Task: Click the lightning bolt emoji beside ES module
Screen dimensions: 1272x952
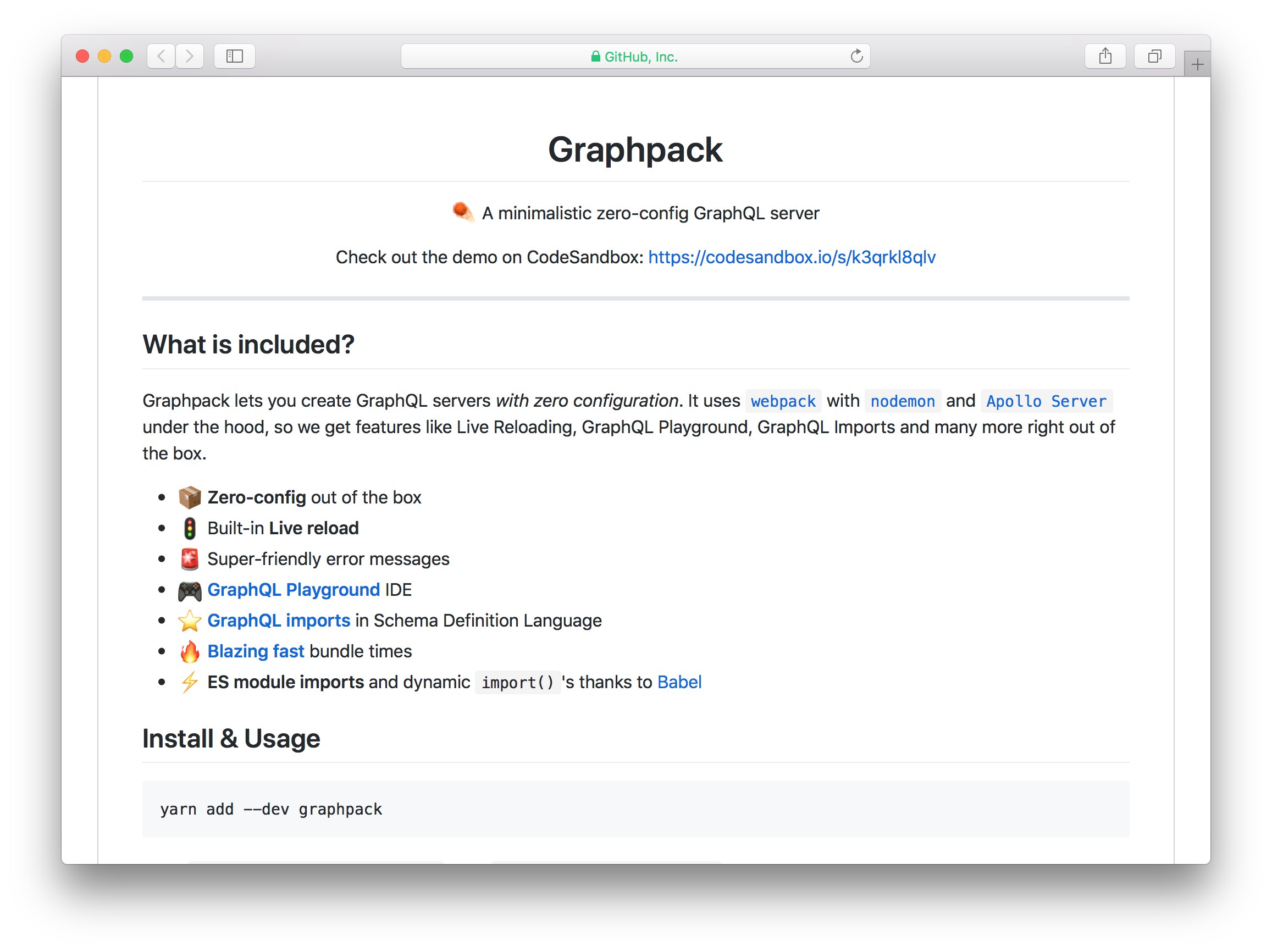Action: coord(190,682)
